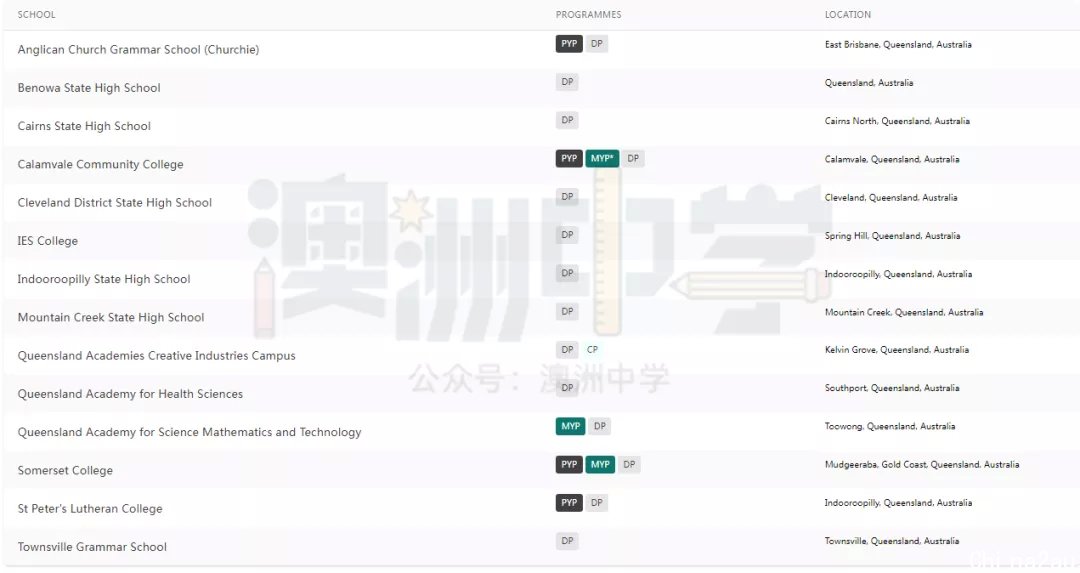Open Cairns State High School entry
Image resolution: width=1080 pixels, height=573 pixels.
click(x=84, y=126)
